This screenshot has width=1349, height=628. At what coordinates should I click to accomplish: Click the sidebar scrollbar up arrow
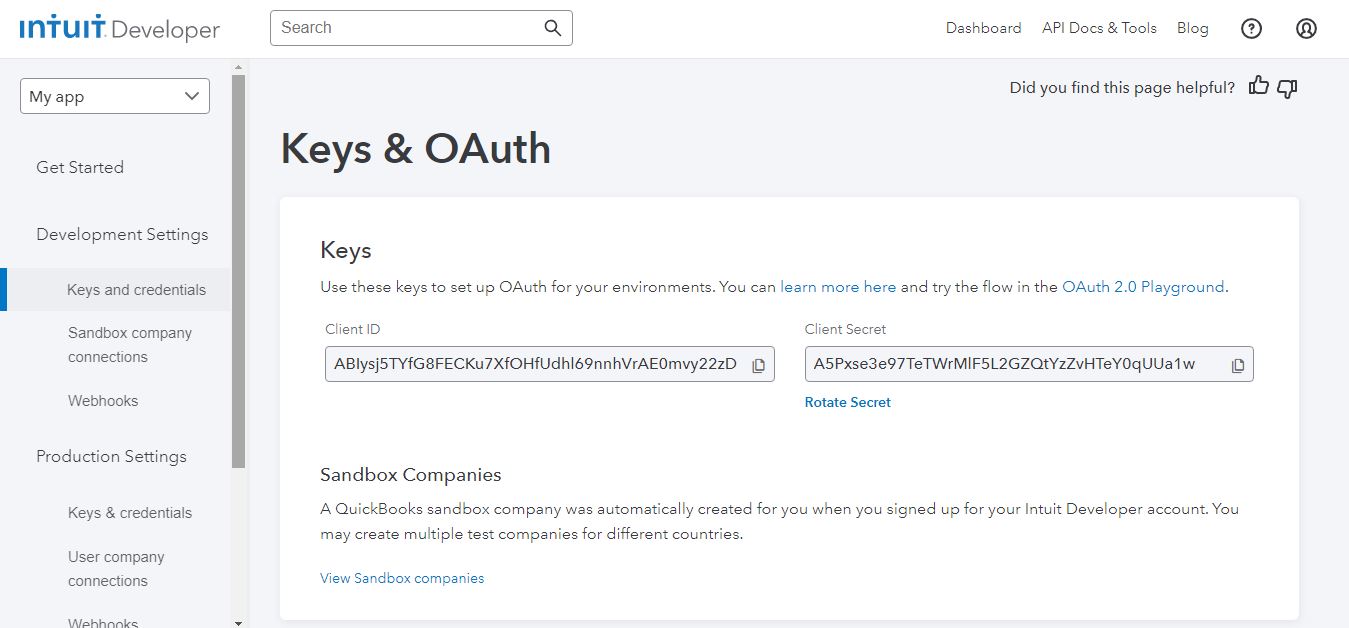pyautogui.click(x=238, y=67)
